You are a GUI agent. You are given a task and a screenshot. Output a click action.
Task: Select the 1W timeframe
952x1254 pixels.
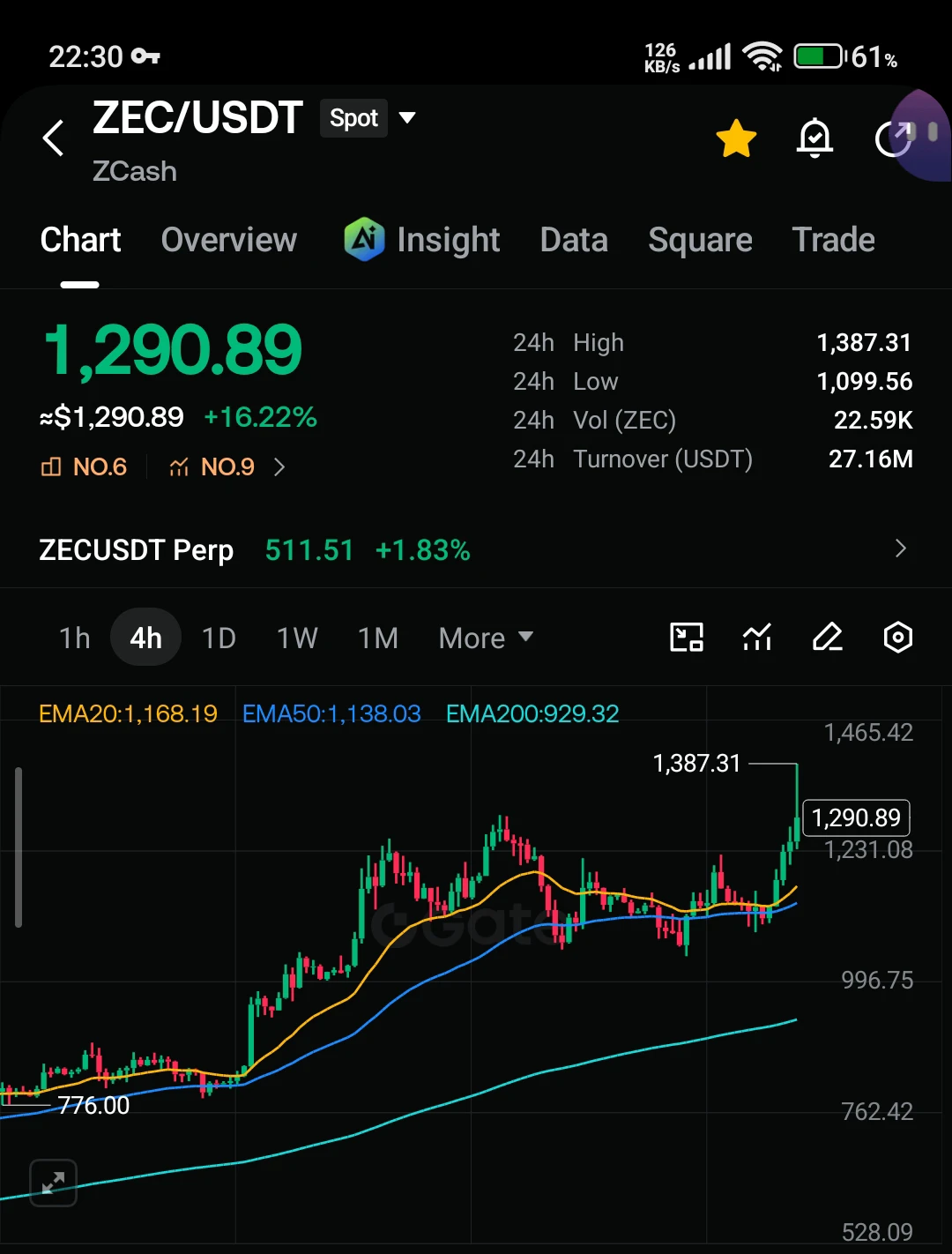click(x=297, y=638)
